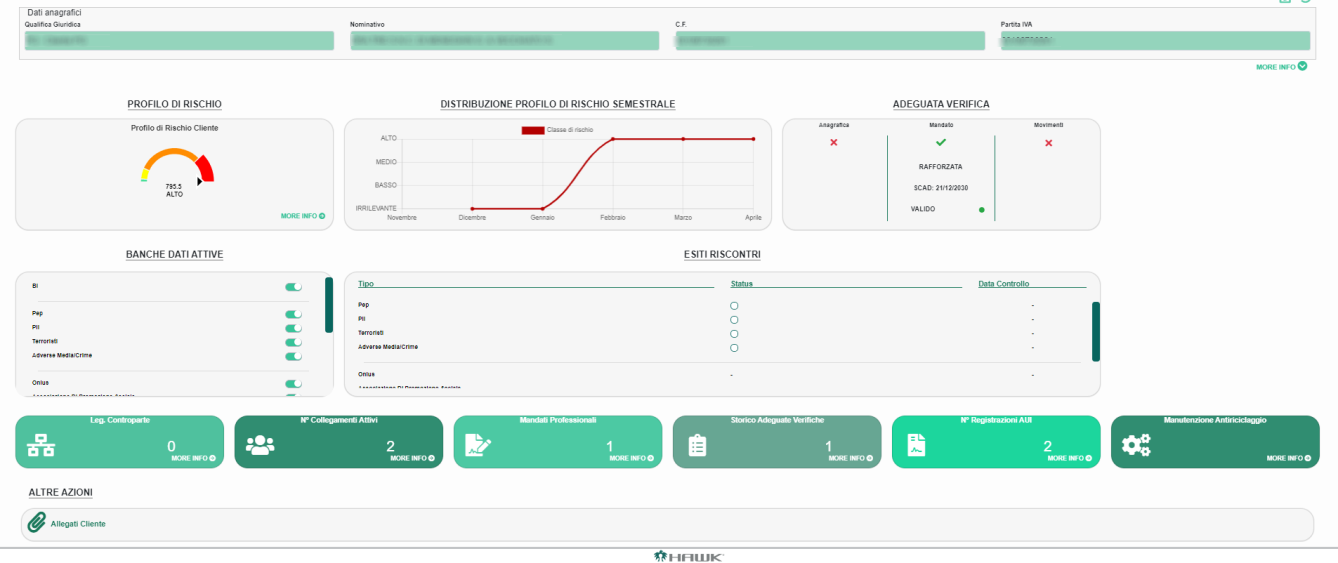
Task: Click the red X under Movimenti
Action: pos(1048,143)
